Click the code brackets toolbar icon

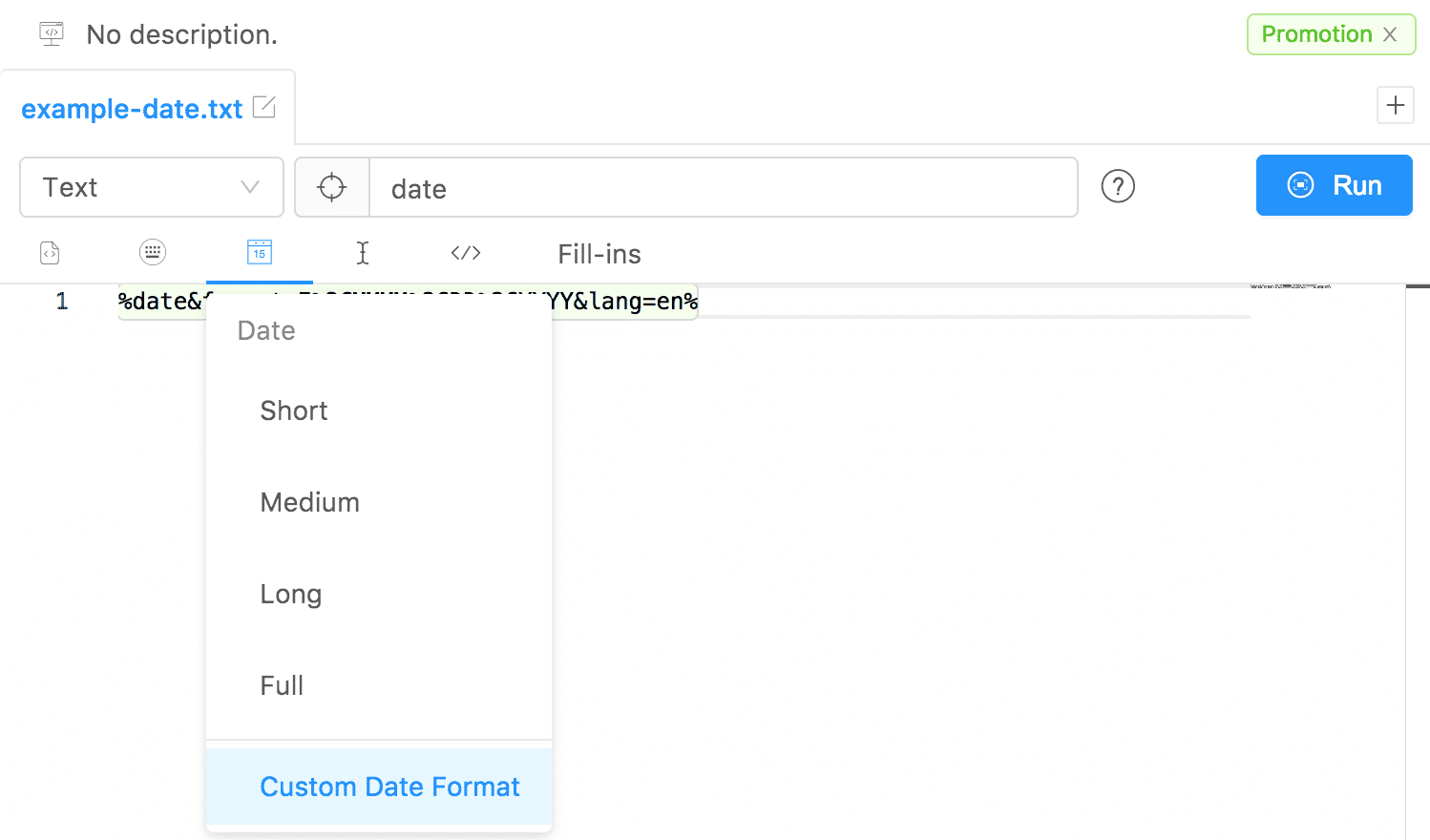(466, 253)
